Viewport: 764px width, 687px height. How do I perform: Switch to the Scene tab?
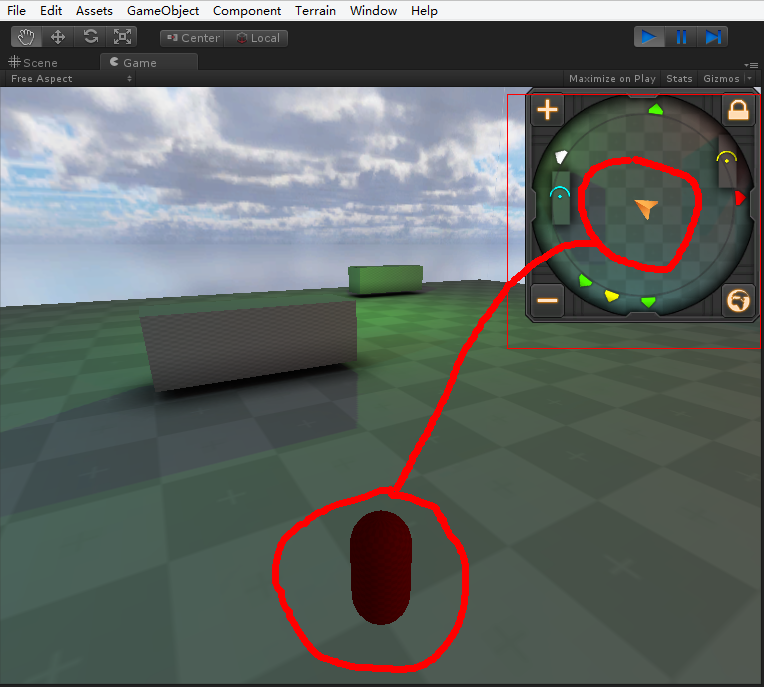point(33,63)
